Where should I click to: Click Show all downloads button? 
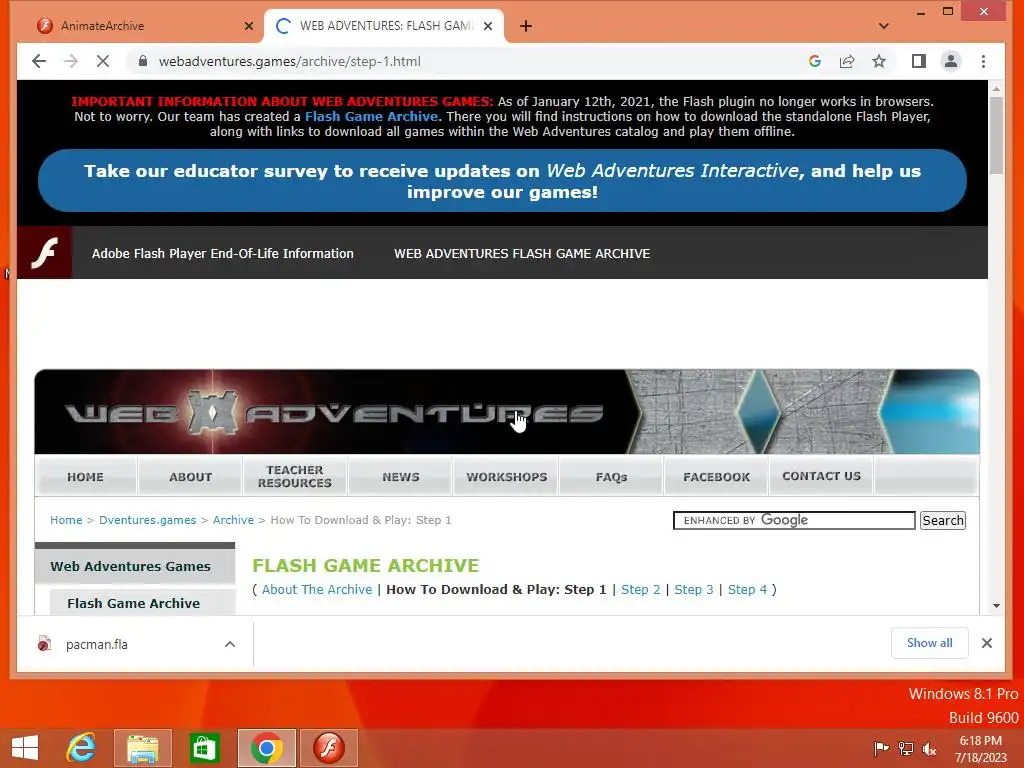point(929,643)
